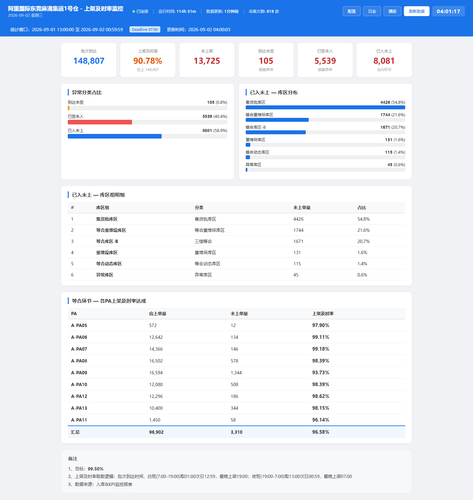Image resolution: width=473 pixels, height=500 pixels.
Task: Click the full-width blue 4426 distribution bar
Action: click(325, 107)
